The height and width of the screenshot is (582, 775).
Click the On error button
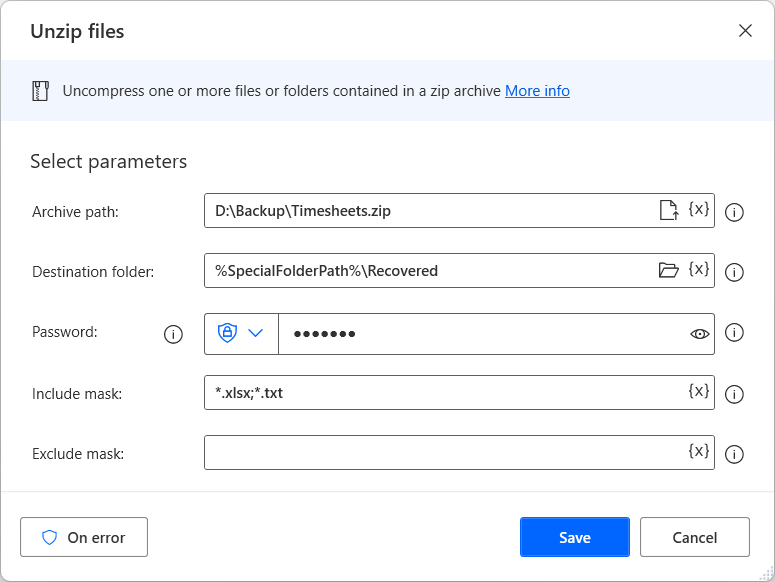click(x=84, y=537)
